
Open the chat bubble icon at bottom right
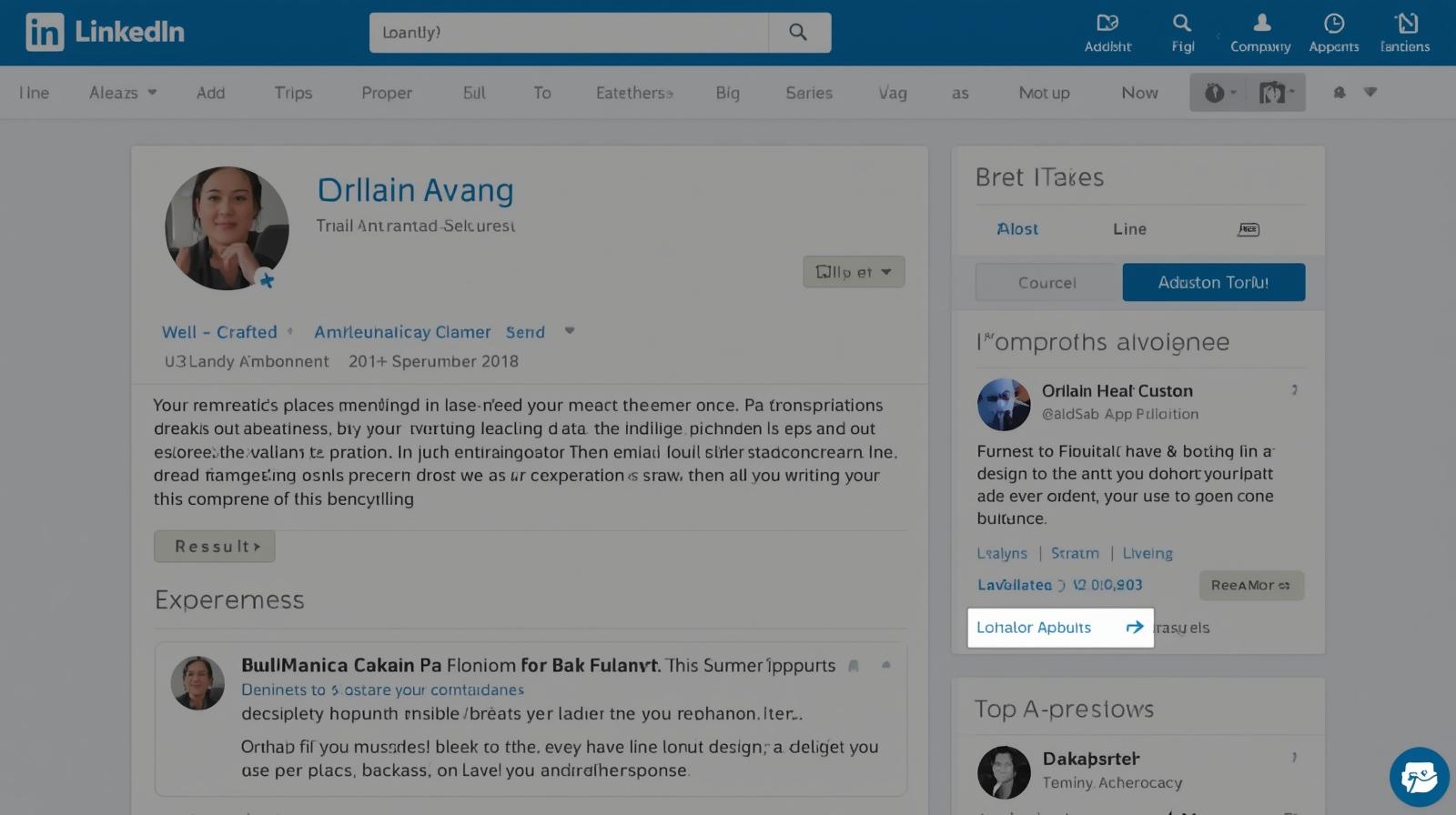(1420, 777)
